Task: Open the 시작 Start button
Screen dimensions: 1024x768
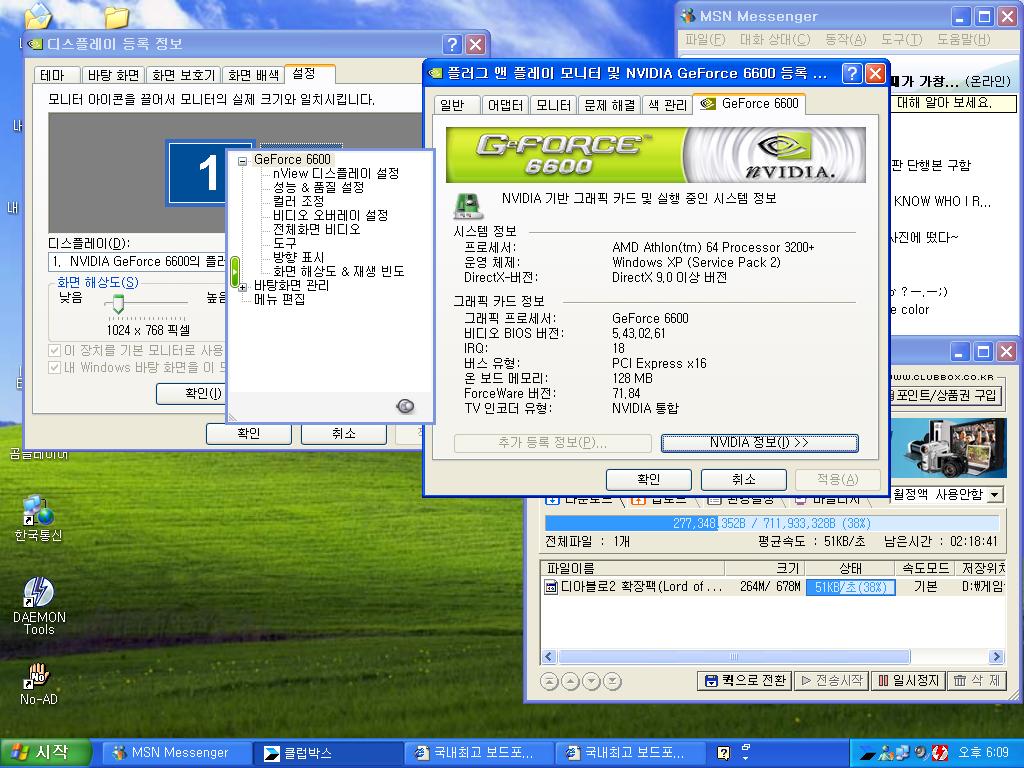Action: click(44, 753)
